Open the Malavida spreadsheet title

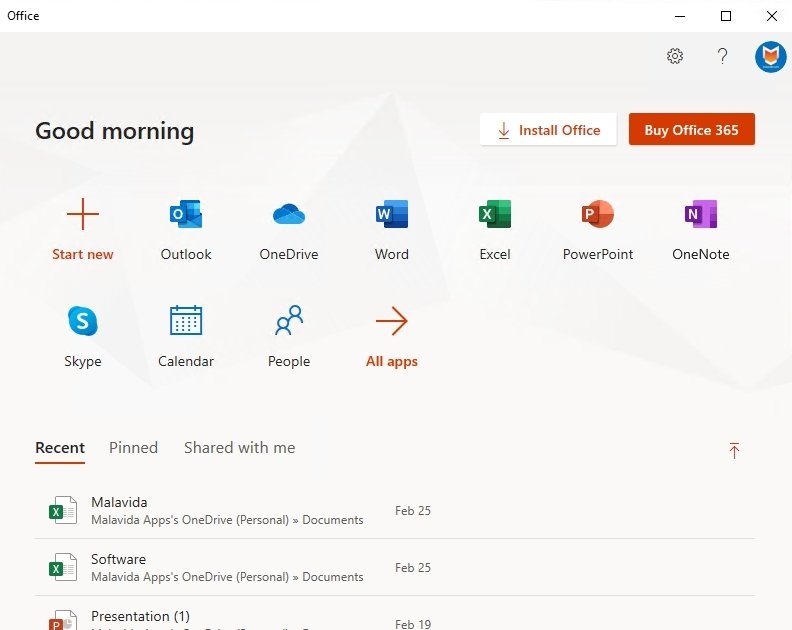point(119,502)
